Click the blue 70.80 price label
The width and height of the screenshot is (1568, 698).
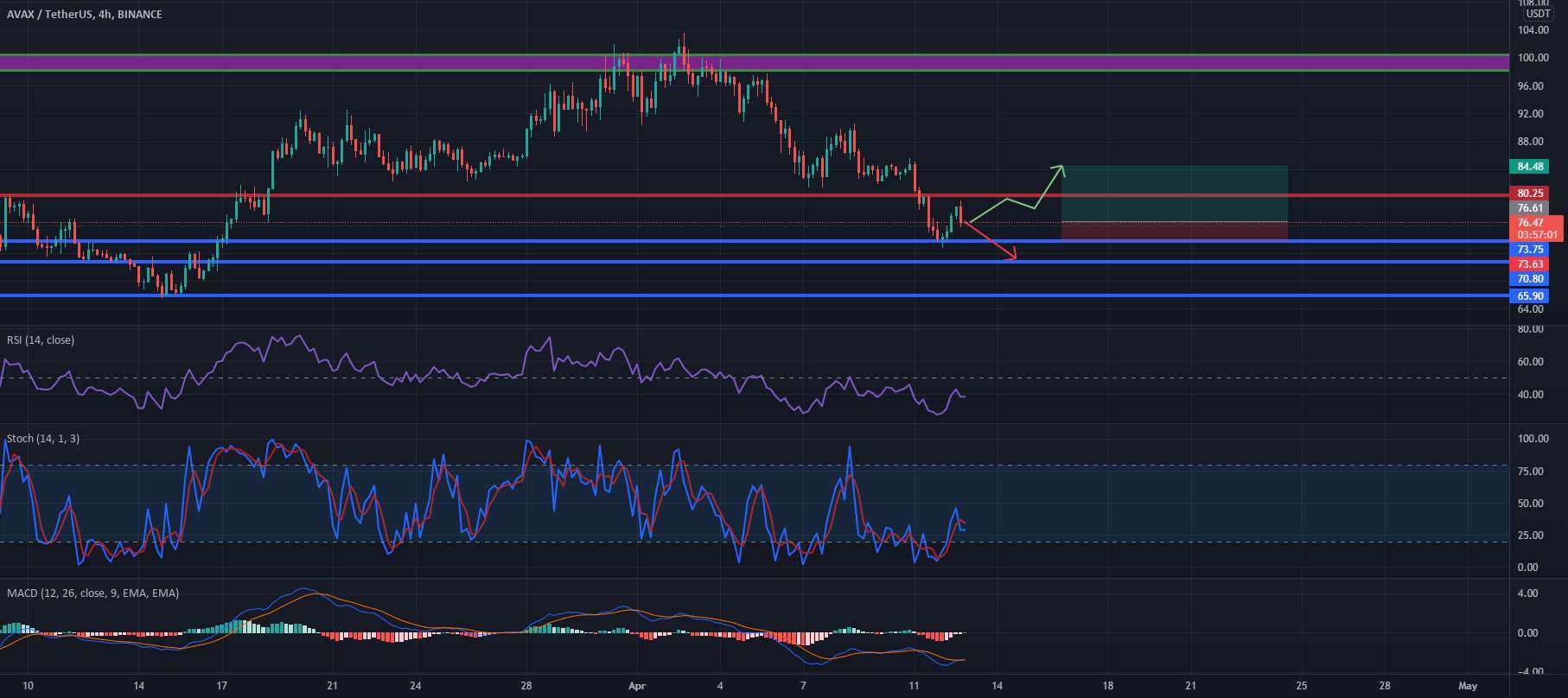pos(1530,279)
